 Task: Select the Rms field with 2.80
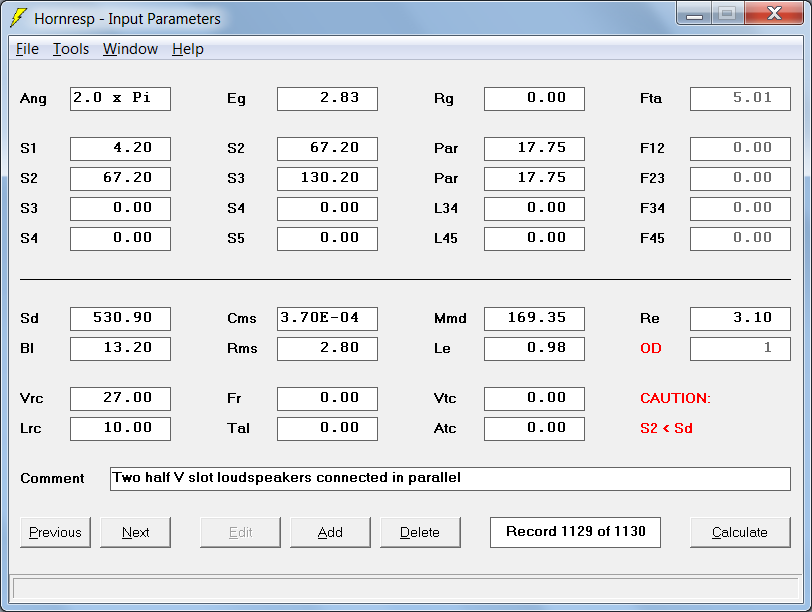point(327,348)
